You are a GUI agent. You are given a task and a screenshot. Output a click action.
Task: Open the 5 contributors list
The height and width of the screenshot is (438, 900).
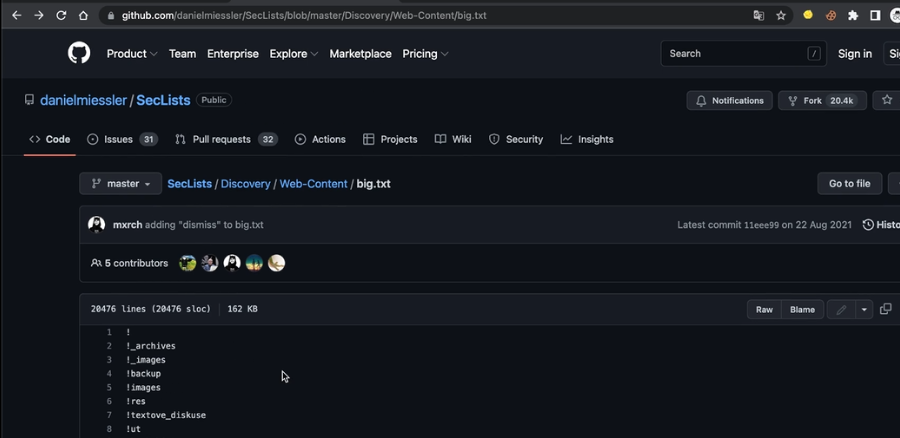tap(130, 263)
